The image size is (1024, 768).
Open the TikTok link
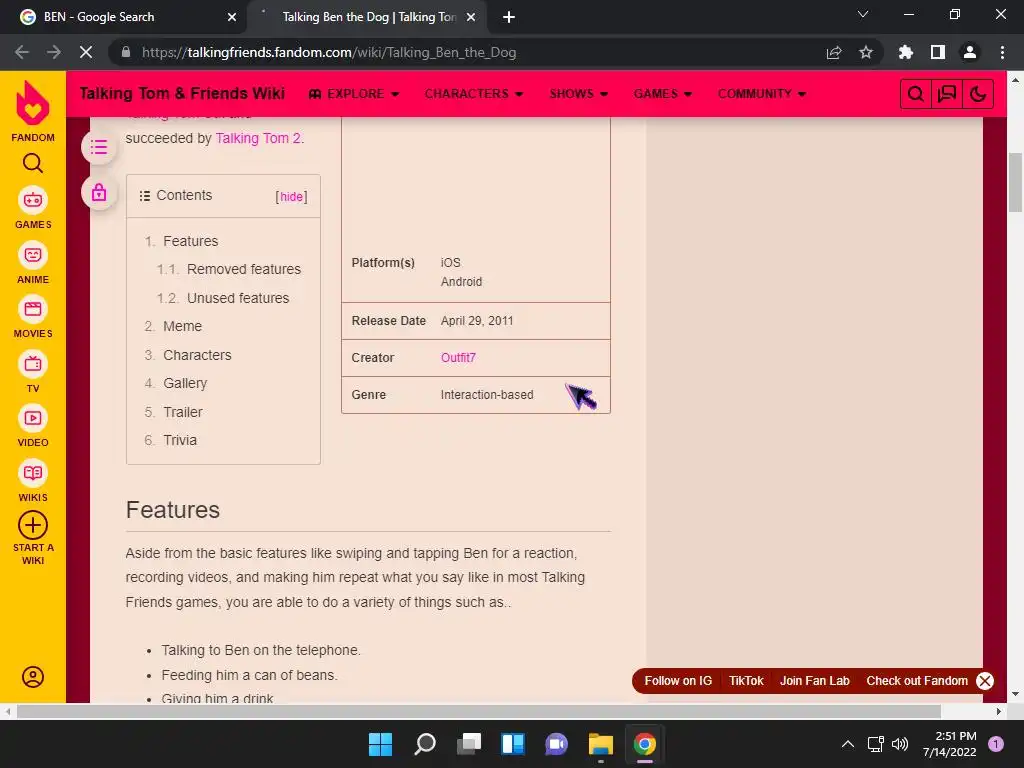coord(746,680)
